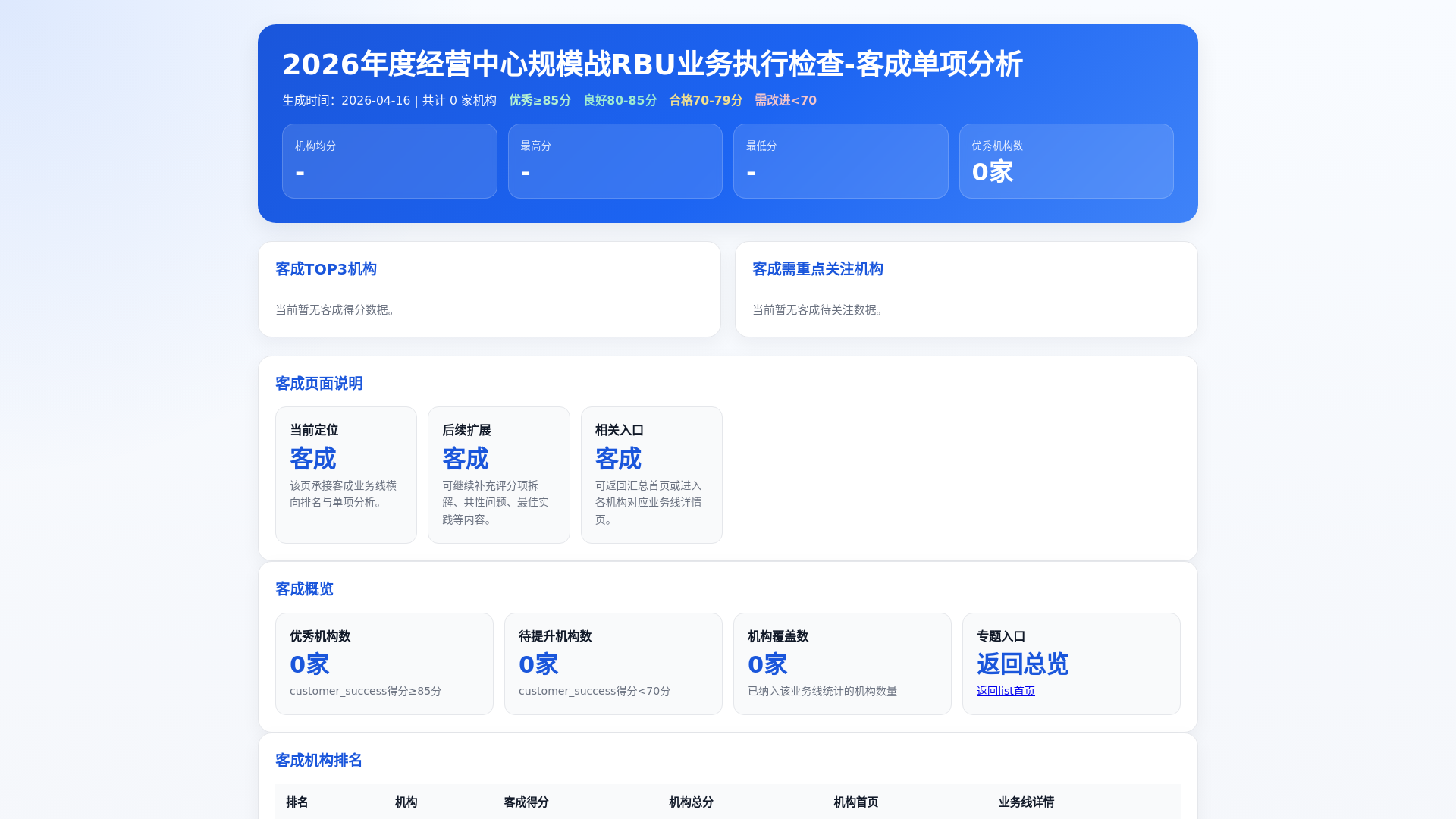Viewport: 1456px width, 819px height.
Task: Click the 需改进<70 legend label
Action: 786,100
